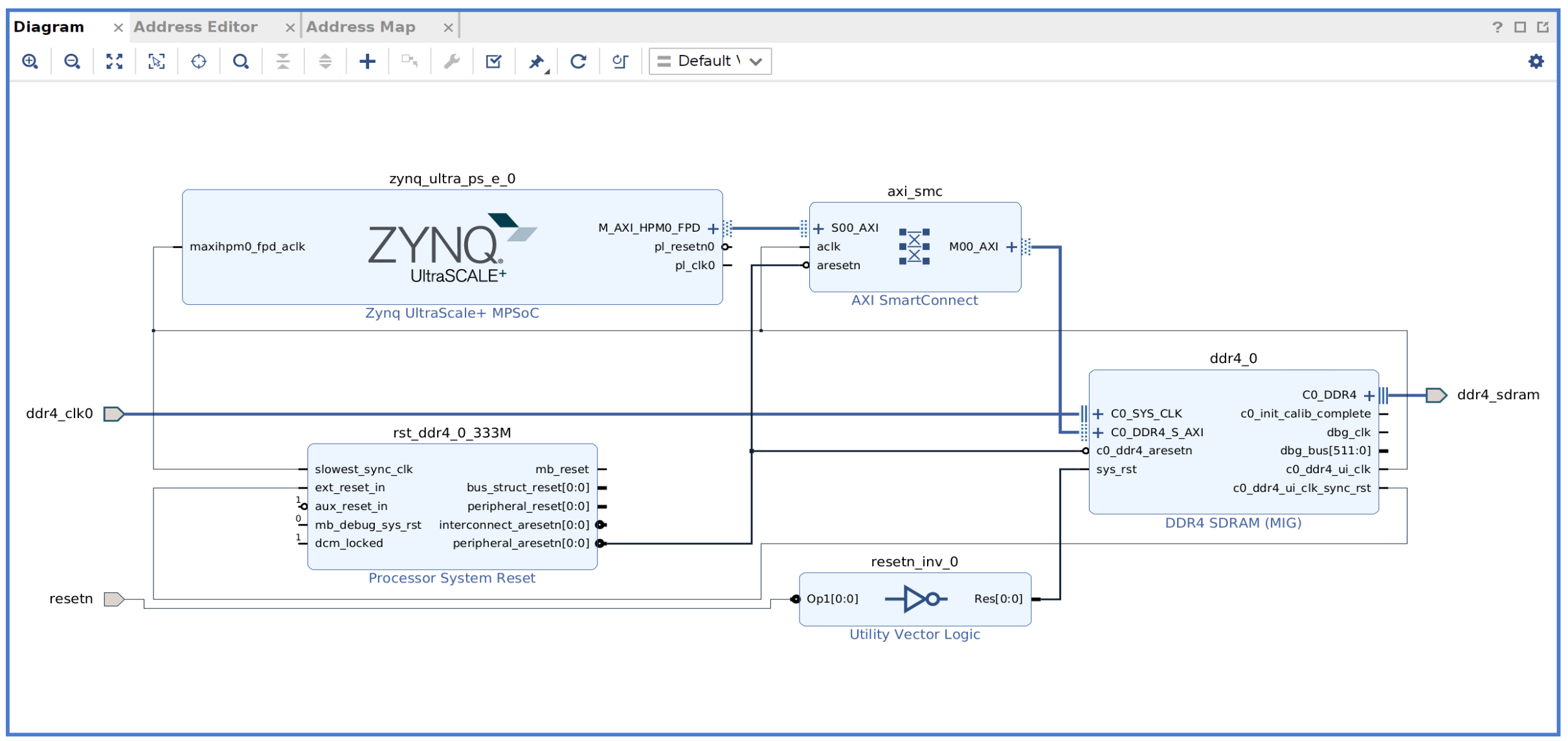Click the Processor System Reset label

(452, 579)
